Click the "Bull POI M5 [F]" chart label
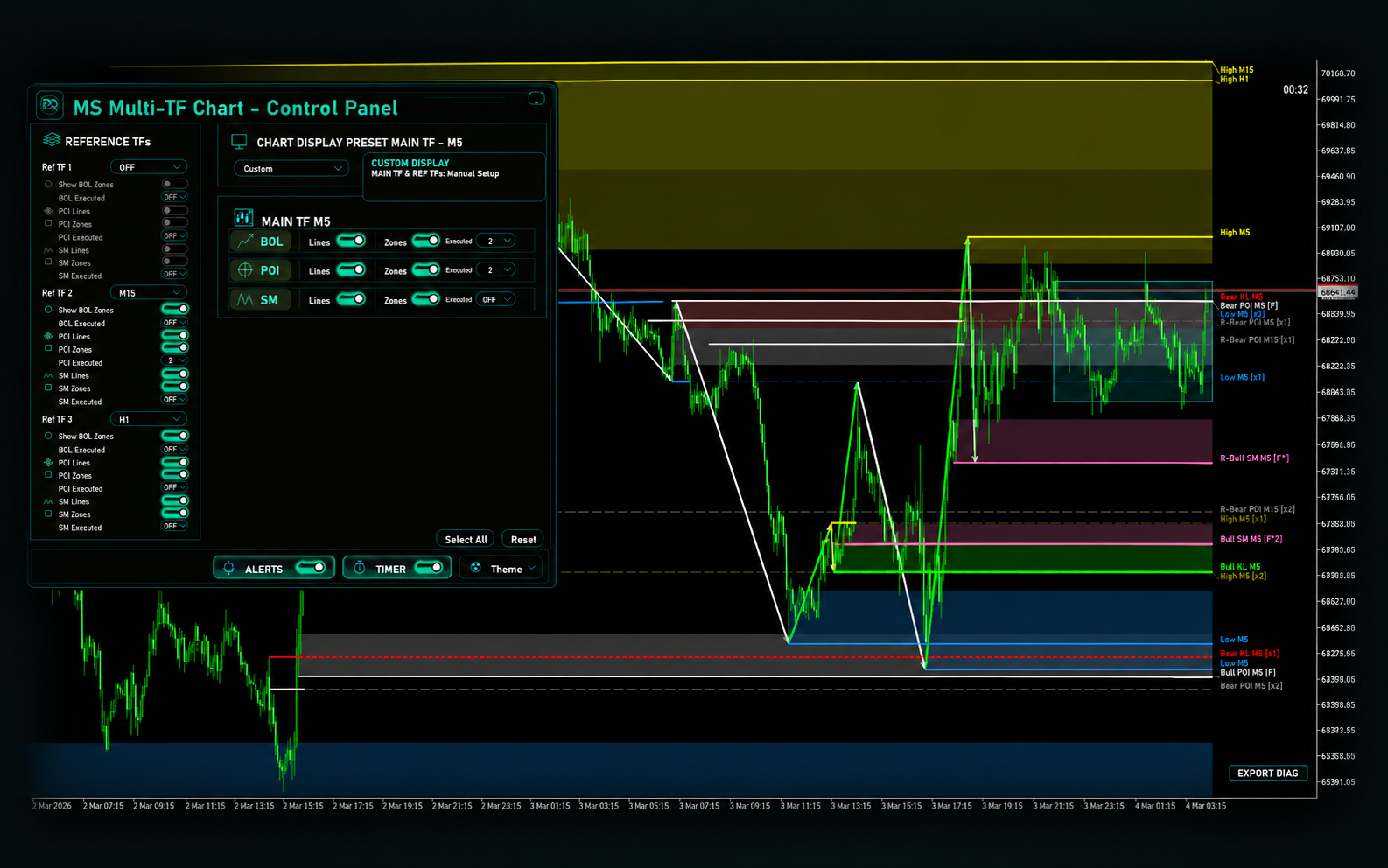This screenshot has width=1388, height=868. [1248, 672]
